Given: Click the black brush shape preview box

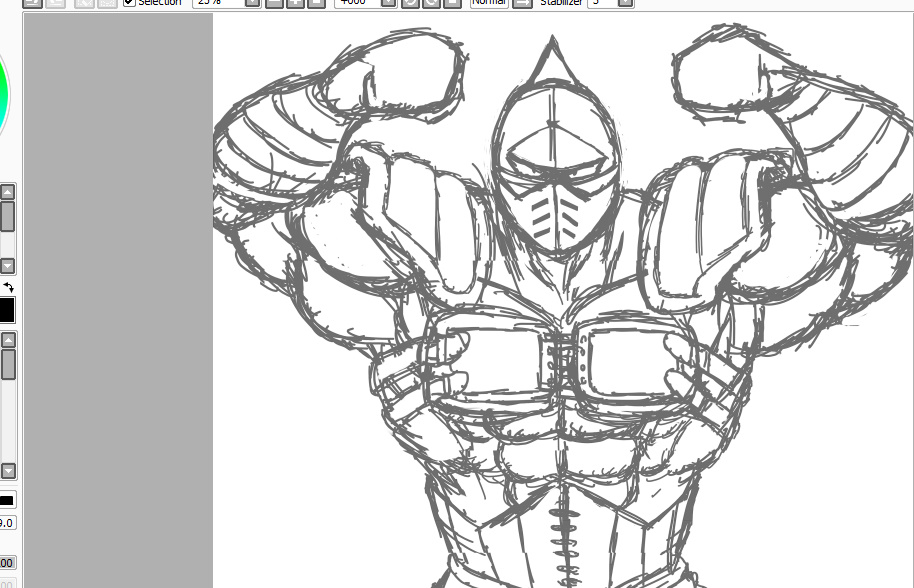Looking at the screenshot, I should [7, 500].
